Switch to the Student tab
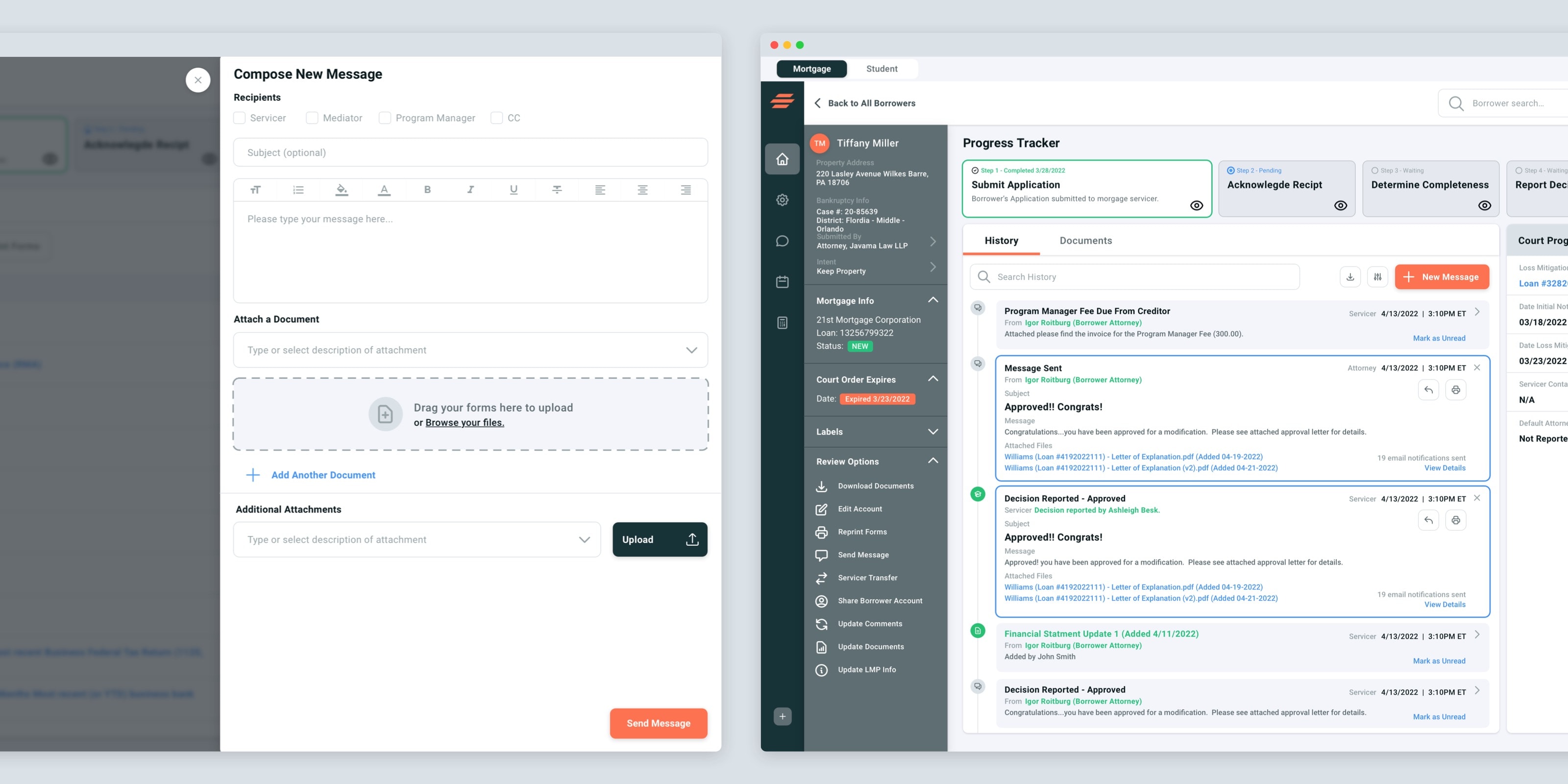 pos(882,69)
